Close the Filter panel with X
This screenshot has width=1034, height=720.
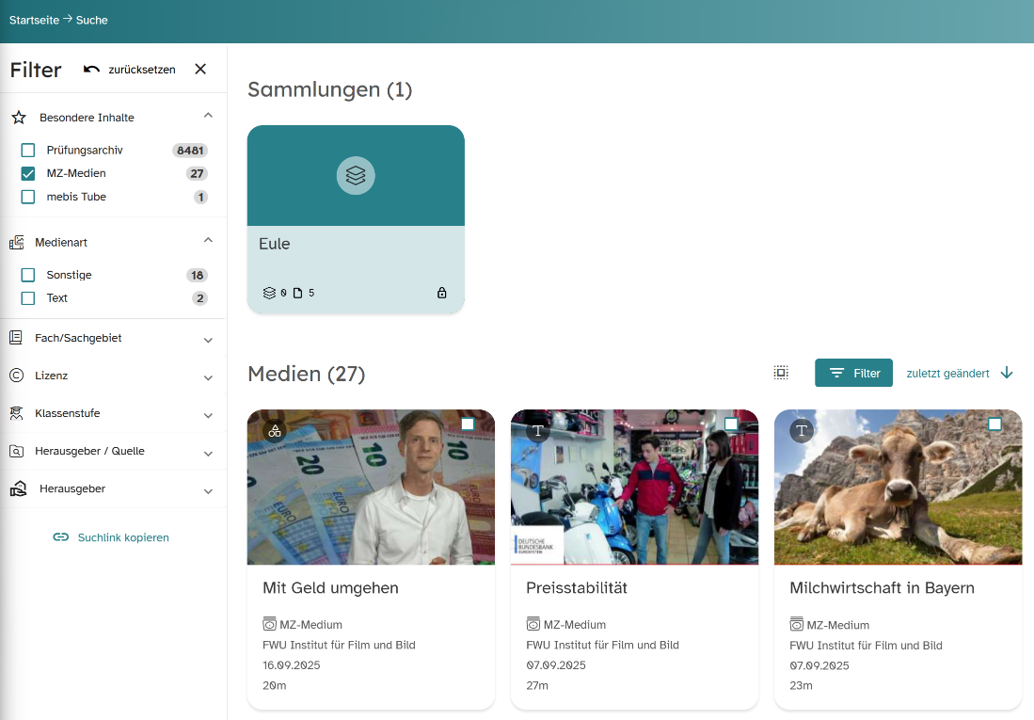pyautogui.click(x=200, y=69)
